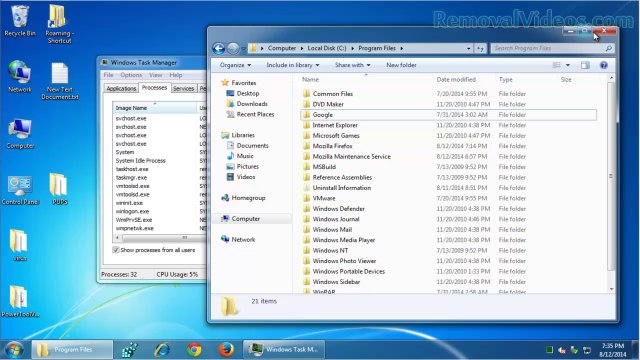Open the address bar history dropdown arrow
Image resolution: width=640 pixels, height=360 pixels.
[469, 49]
